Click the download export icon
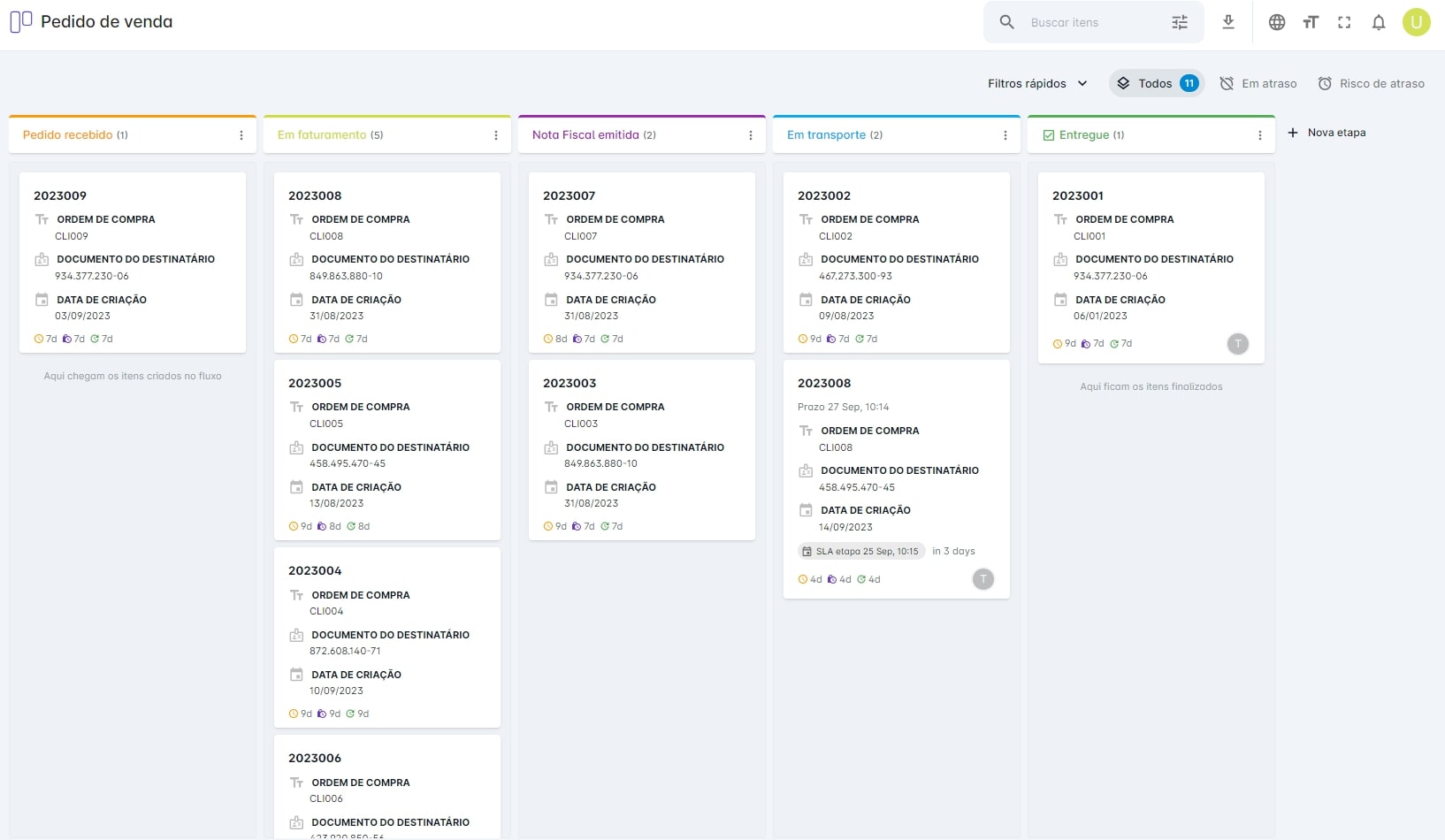The height and width of the screenshot is (840, 1445). click(x=1228, y=22)
